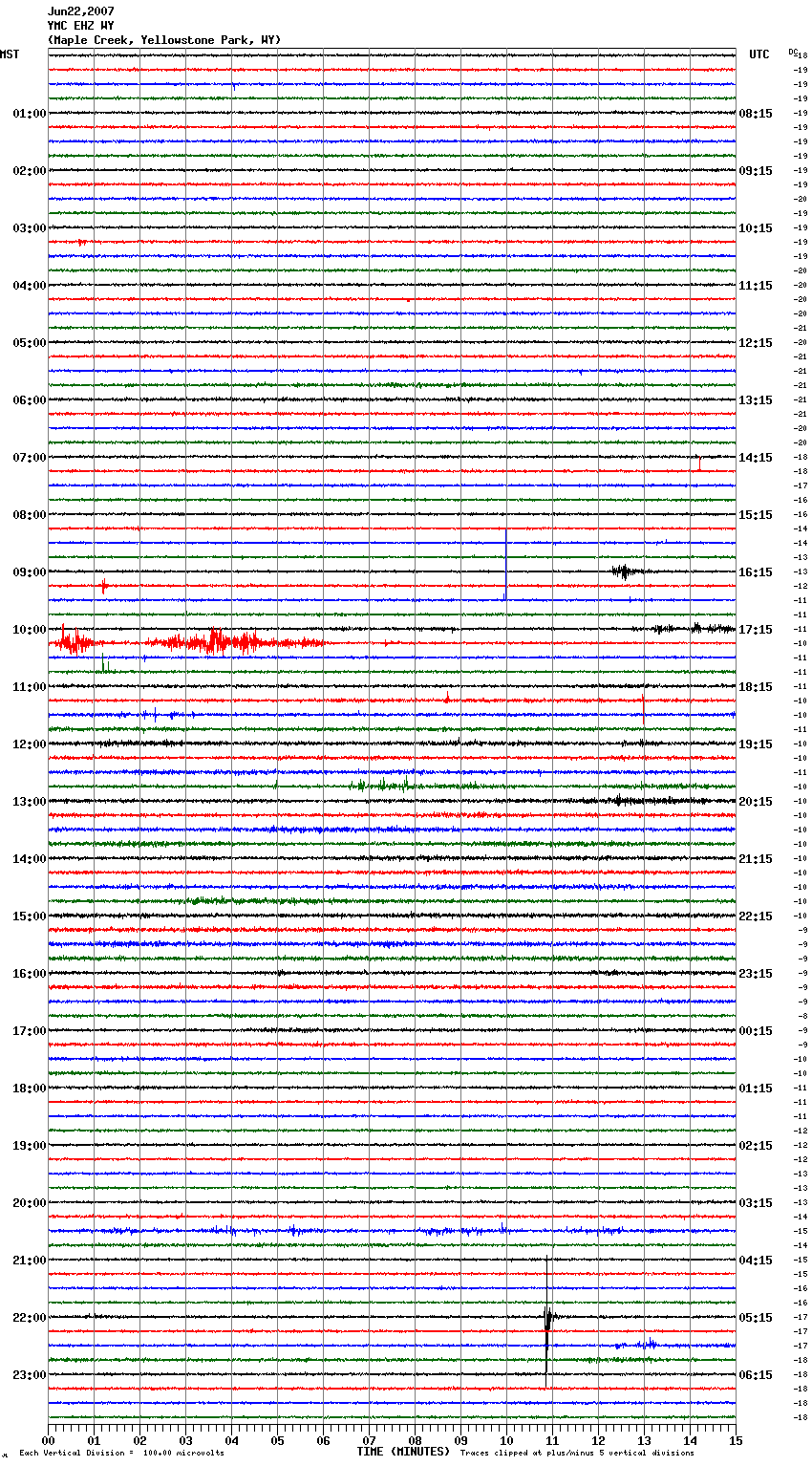Image resolution: width=812 pixels, height=1466 pixels.
Task: Click the 15 minute tick label
Action: click(736, 1440)
